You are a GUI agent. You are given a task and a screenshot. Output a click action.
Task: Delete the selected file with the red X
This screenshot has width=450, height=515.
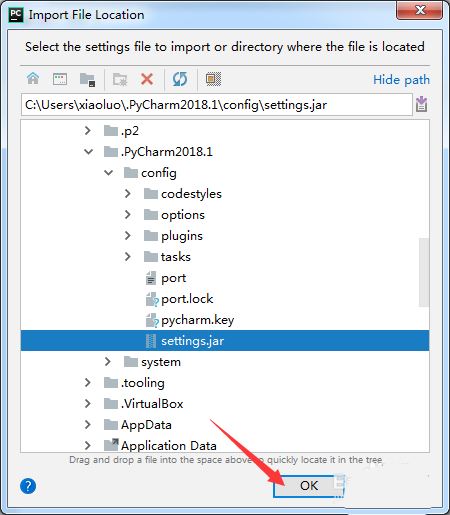pyautogui.click(x=147, y=79)
